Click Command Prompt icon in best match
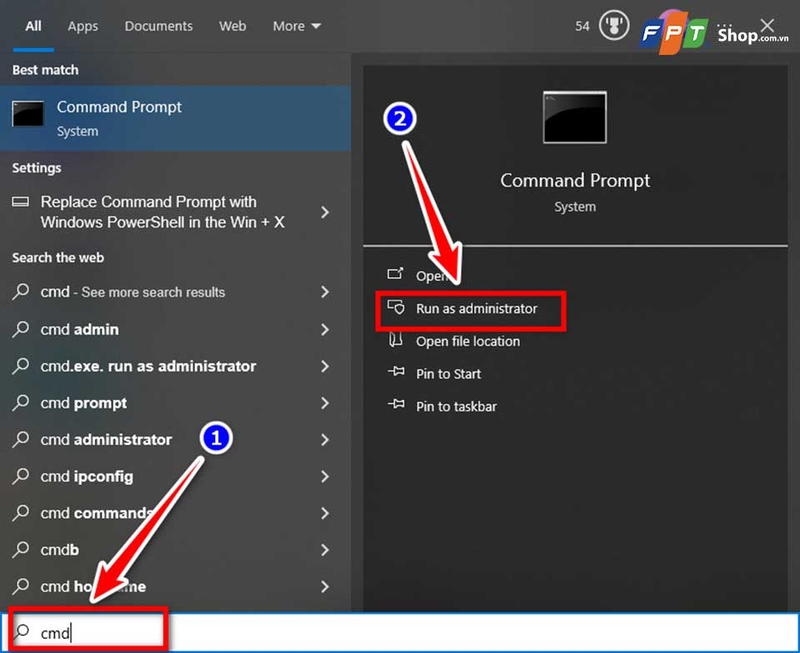Screen dimensions: 800x653 pos(28,113)
